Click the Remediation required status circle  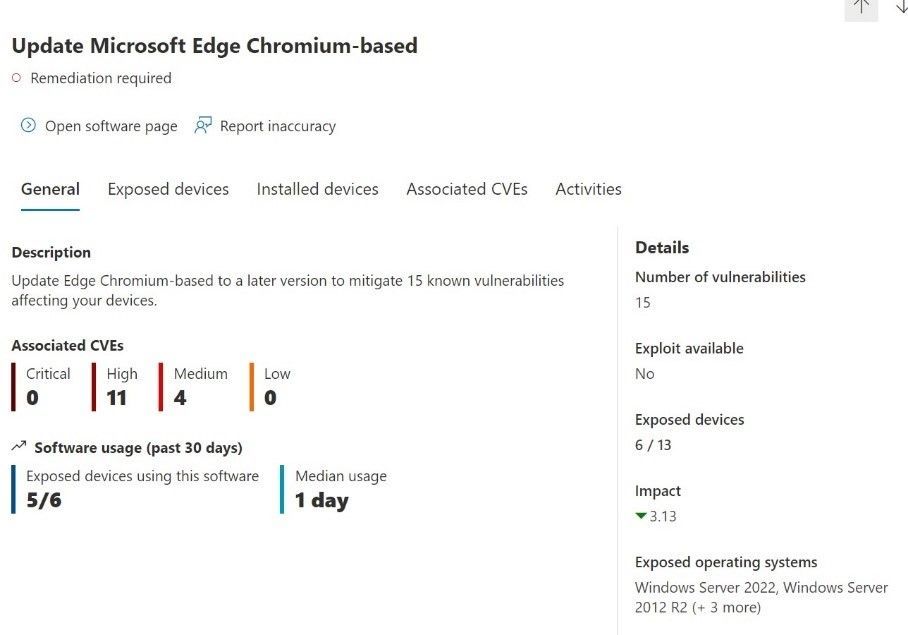point(16,78)
